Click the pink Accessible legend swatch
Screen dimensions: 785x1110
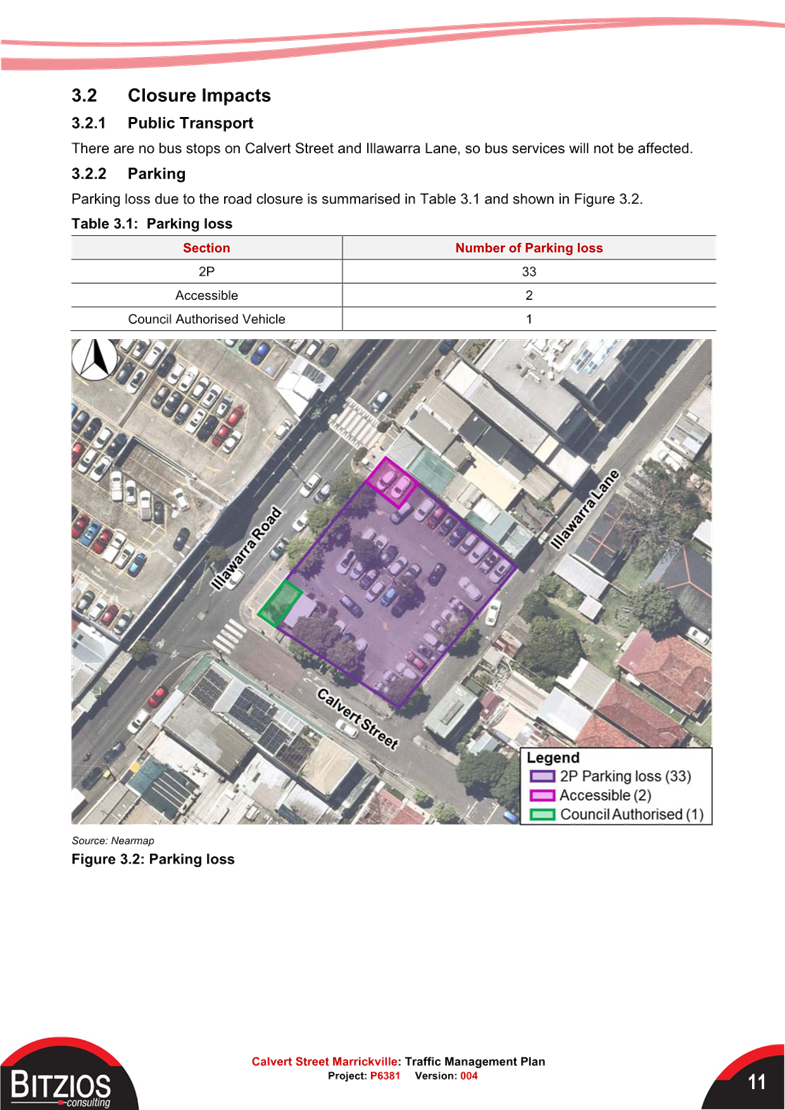pyautogui.click(x=542, y=795)
